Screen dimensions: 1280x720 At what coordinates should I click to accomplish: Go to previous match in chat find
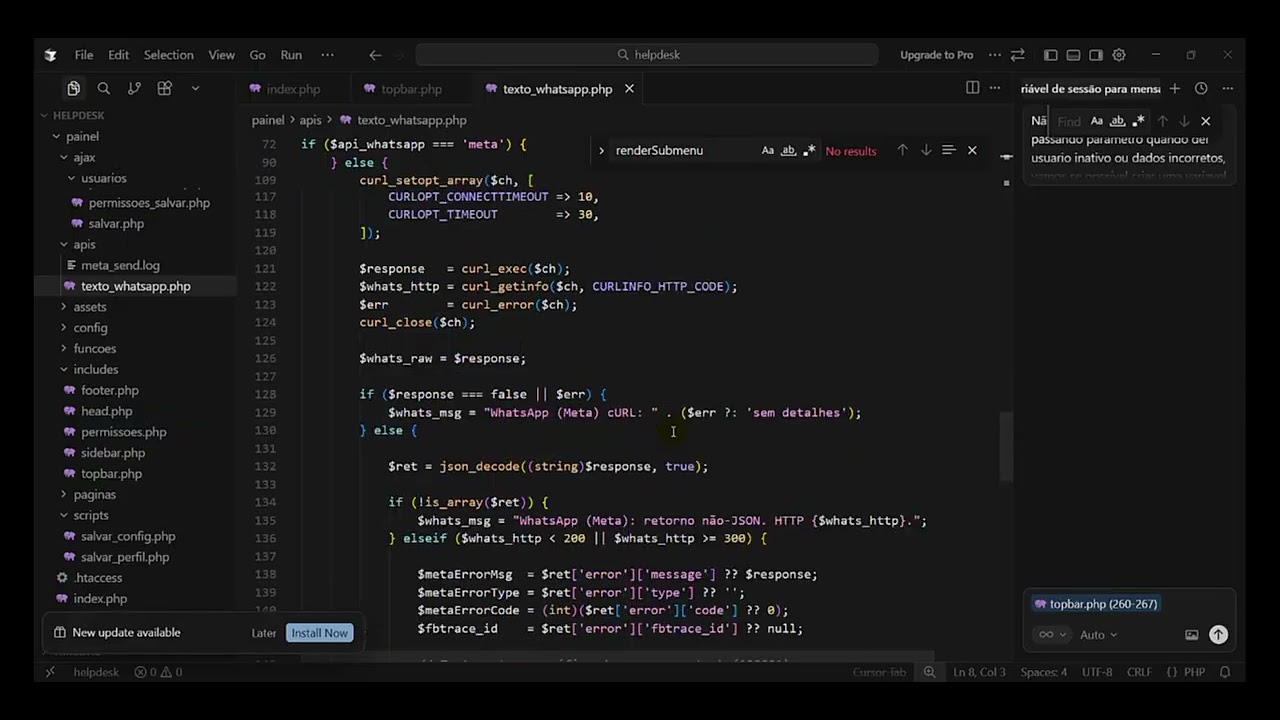coord(1162,121)
